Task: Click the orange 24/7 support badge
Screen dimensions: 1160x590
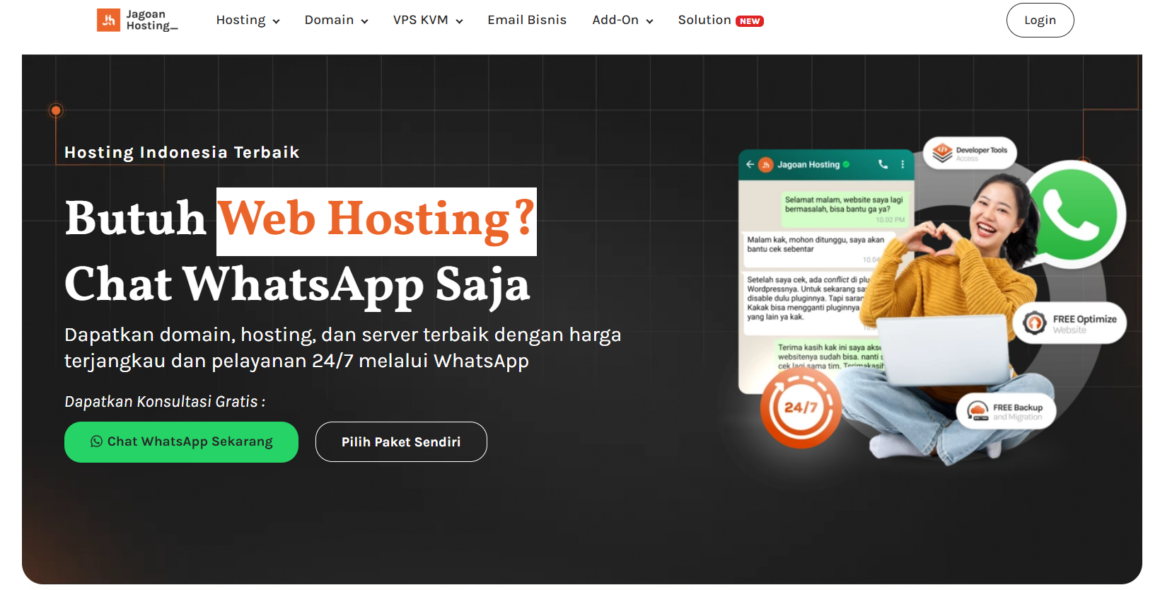Action: 800,408
